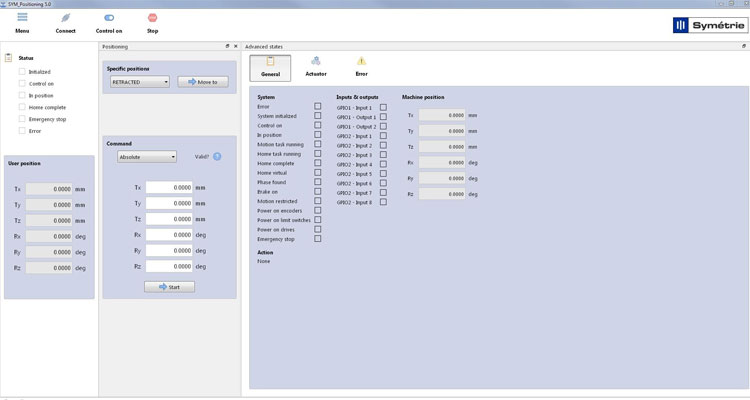
Task: Tick the Brake on system checkbox
Action: click(318, 192)
